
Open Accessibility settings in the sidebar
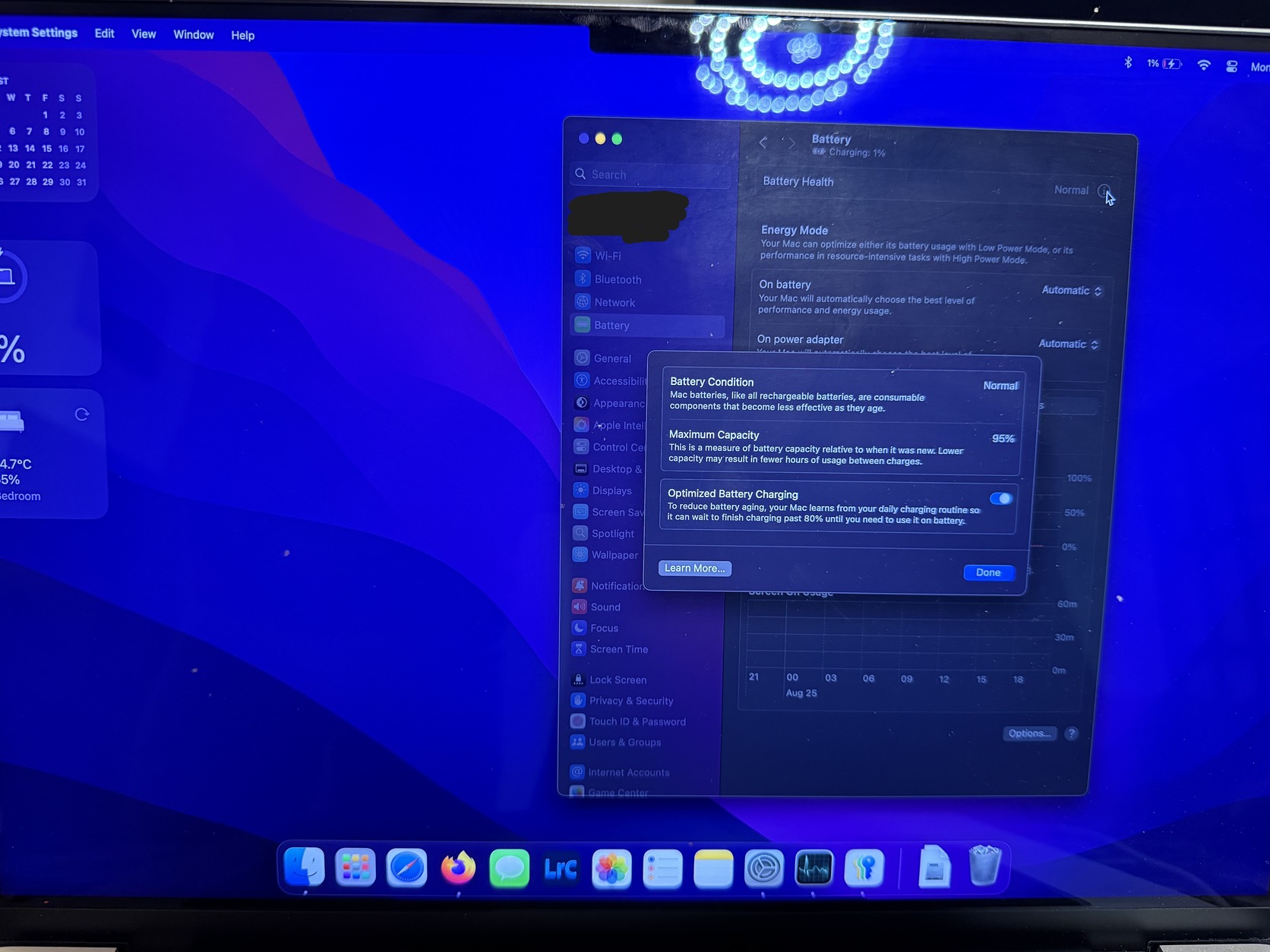tap(611, 381)
